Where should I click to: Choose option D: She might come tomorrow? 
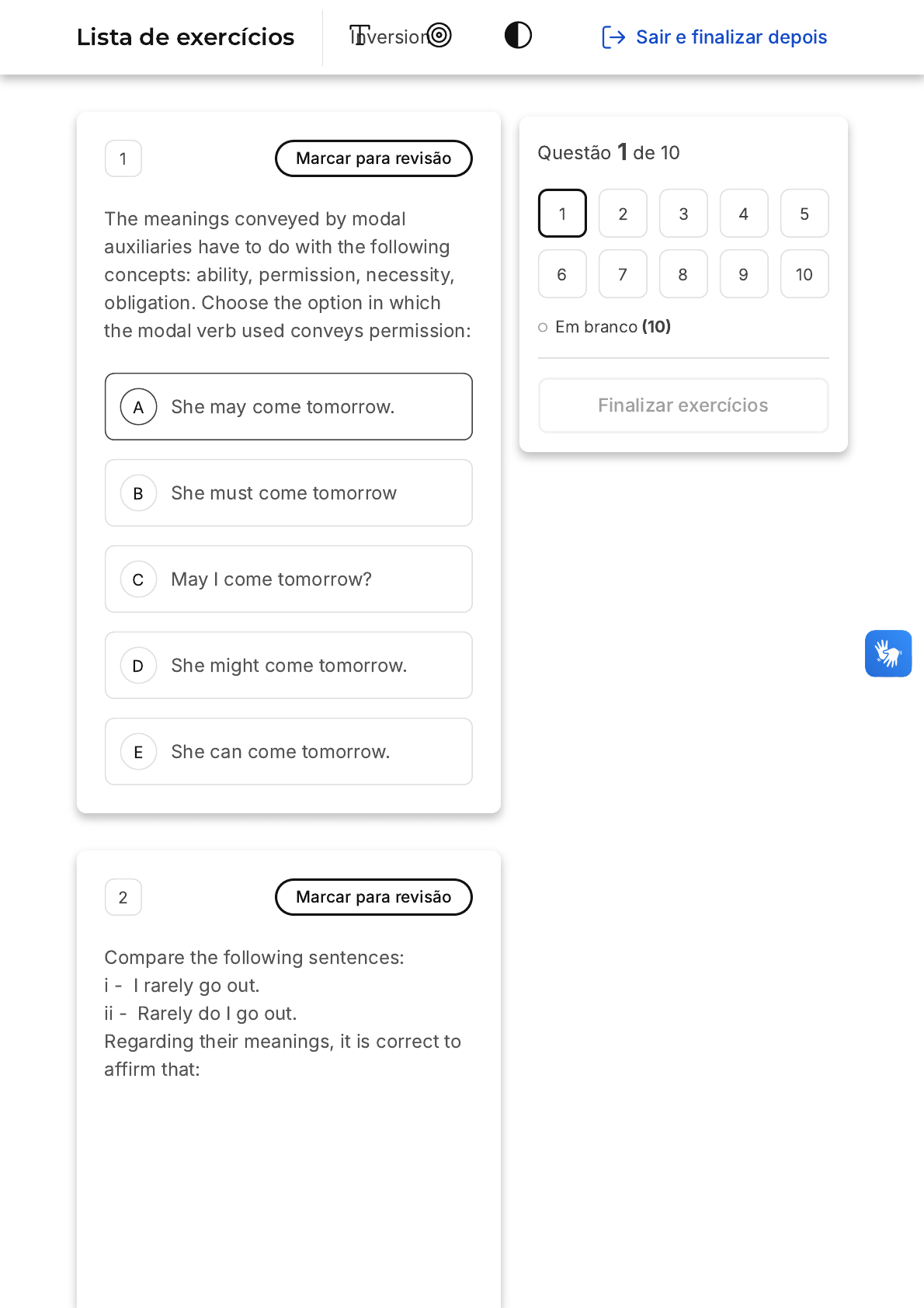[289, 666]
